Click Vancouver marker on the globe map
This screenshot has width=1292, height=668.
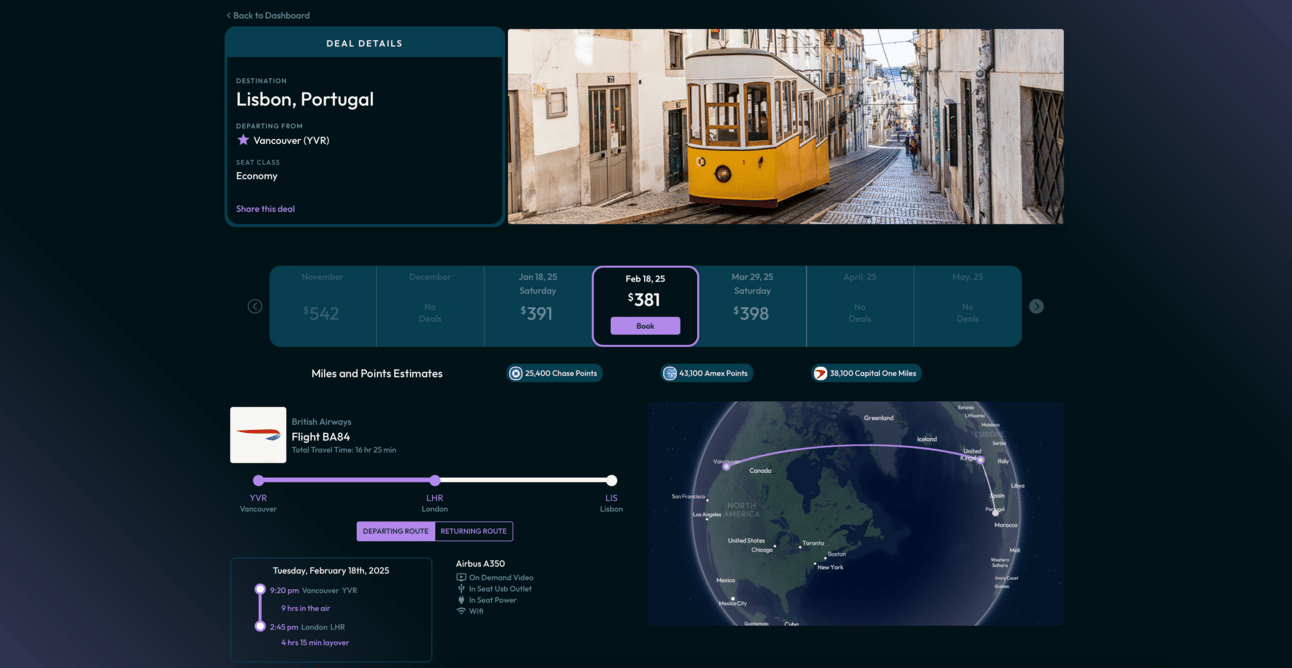[727, 466]
